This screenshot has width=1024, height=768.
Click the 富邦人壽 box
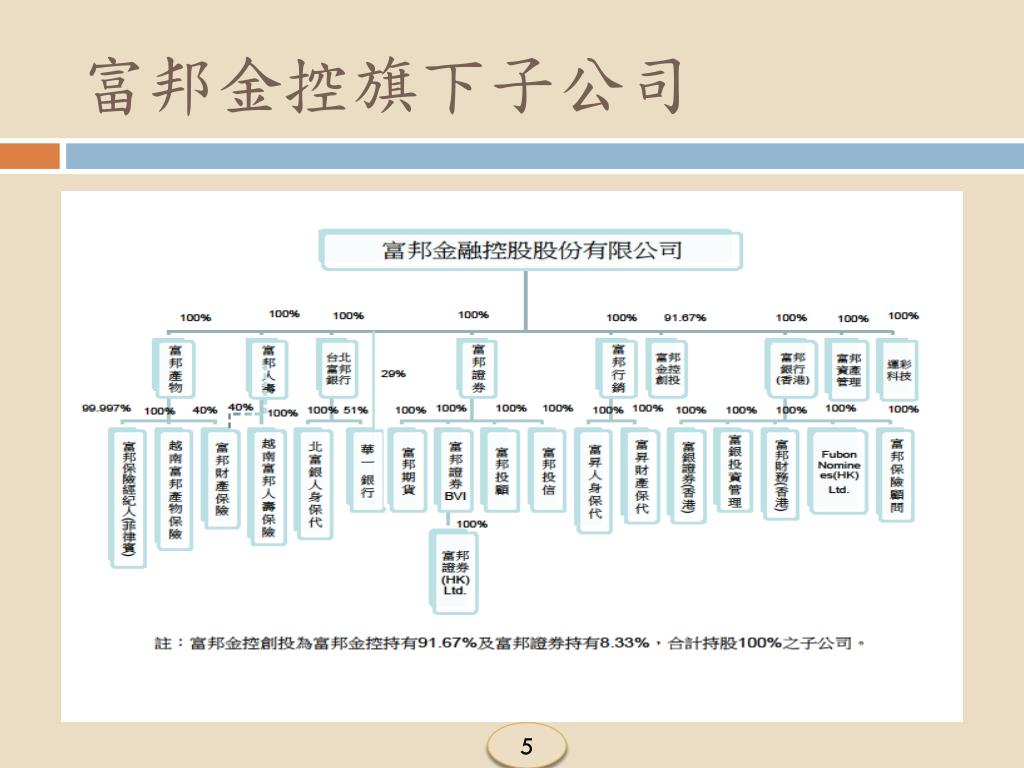pyautogui.click(x=268, y=369)
